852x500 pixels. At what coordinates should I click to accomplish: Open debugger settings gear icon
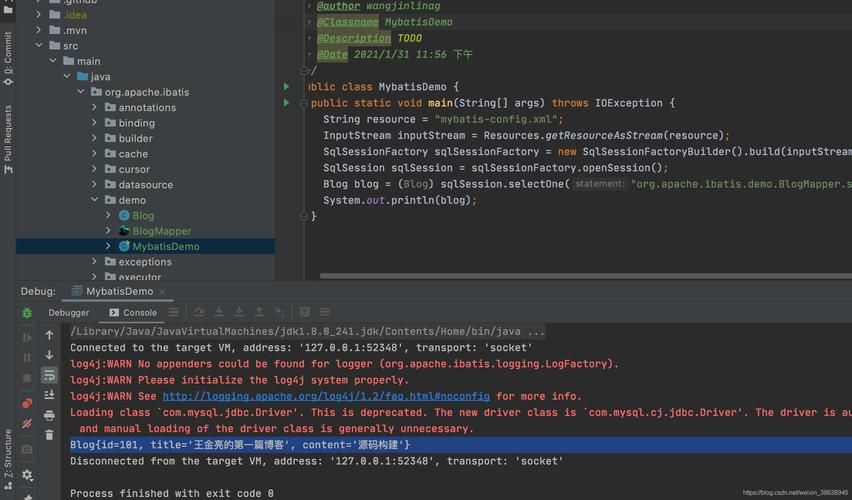coord(27,475)
